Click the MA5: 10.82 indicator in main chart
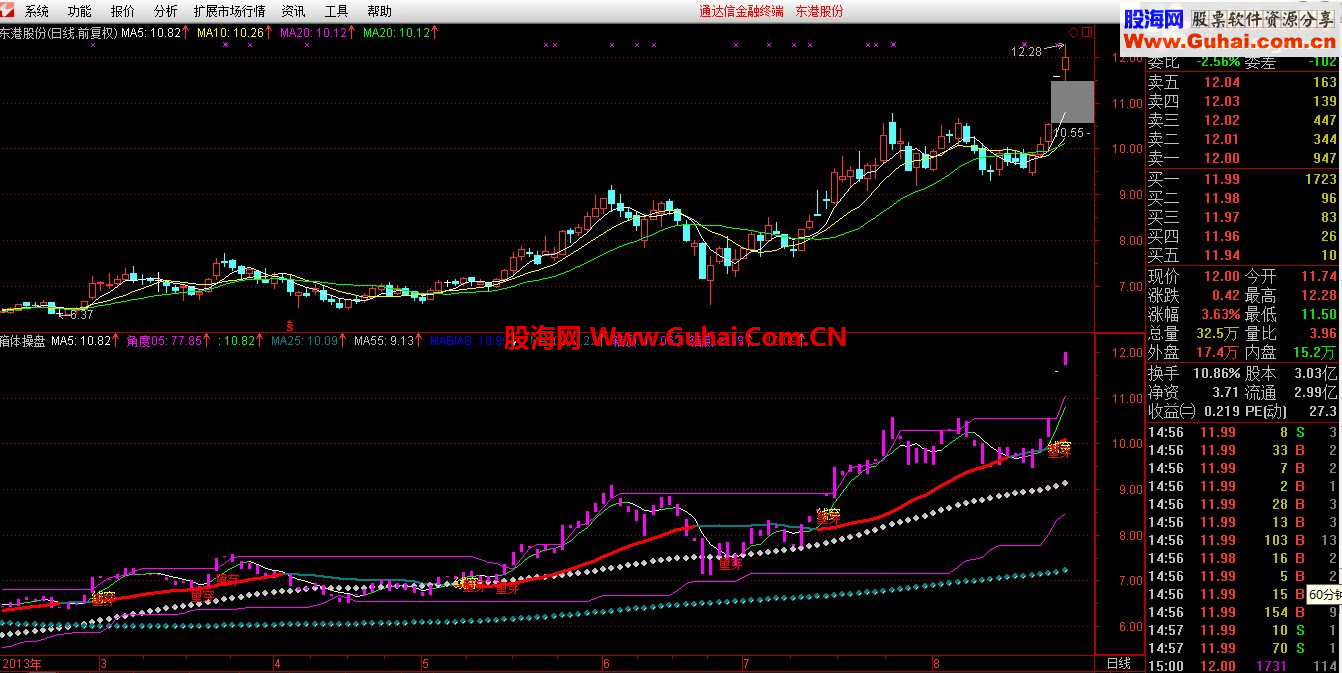This screenshot has width=1342, height=673. 153,33
